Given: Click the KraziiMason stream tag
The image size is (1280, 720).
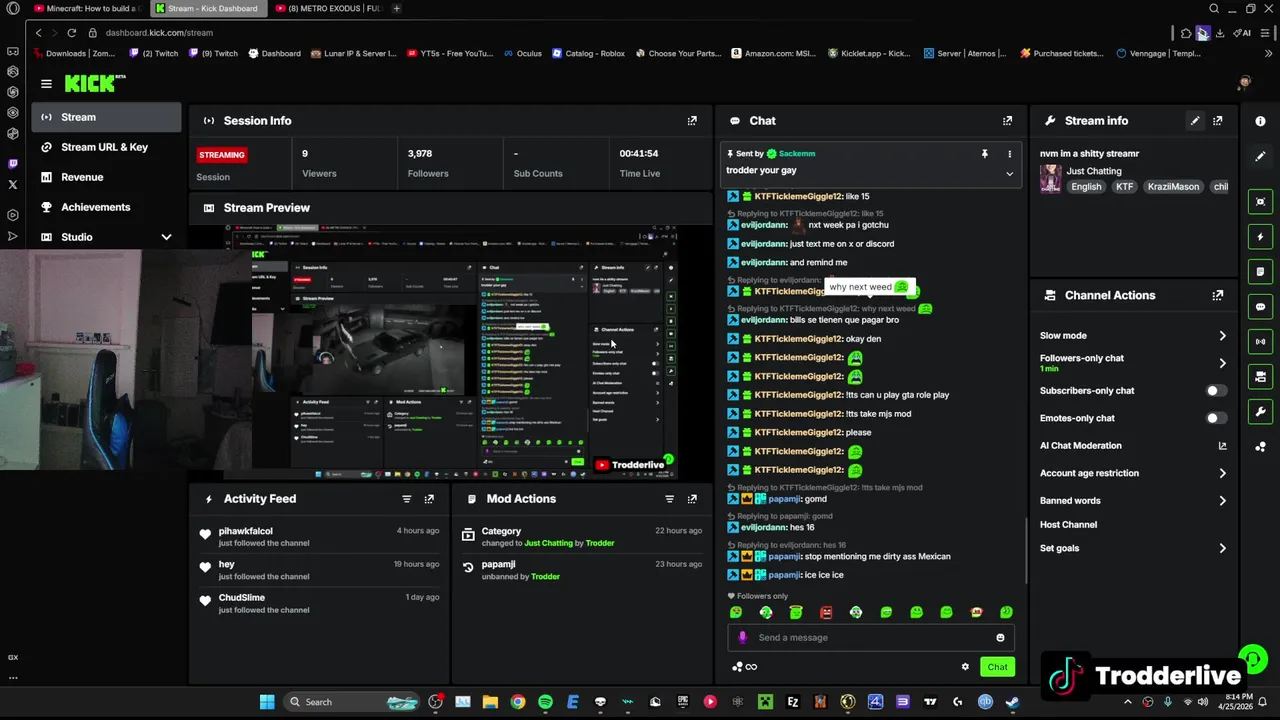Looking at the screenshot, I should pos(1172,187).
